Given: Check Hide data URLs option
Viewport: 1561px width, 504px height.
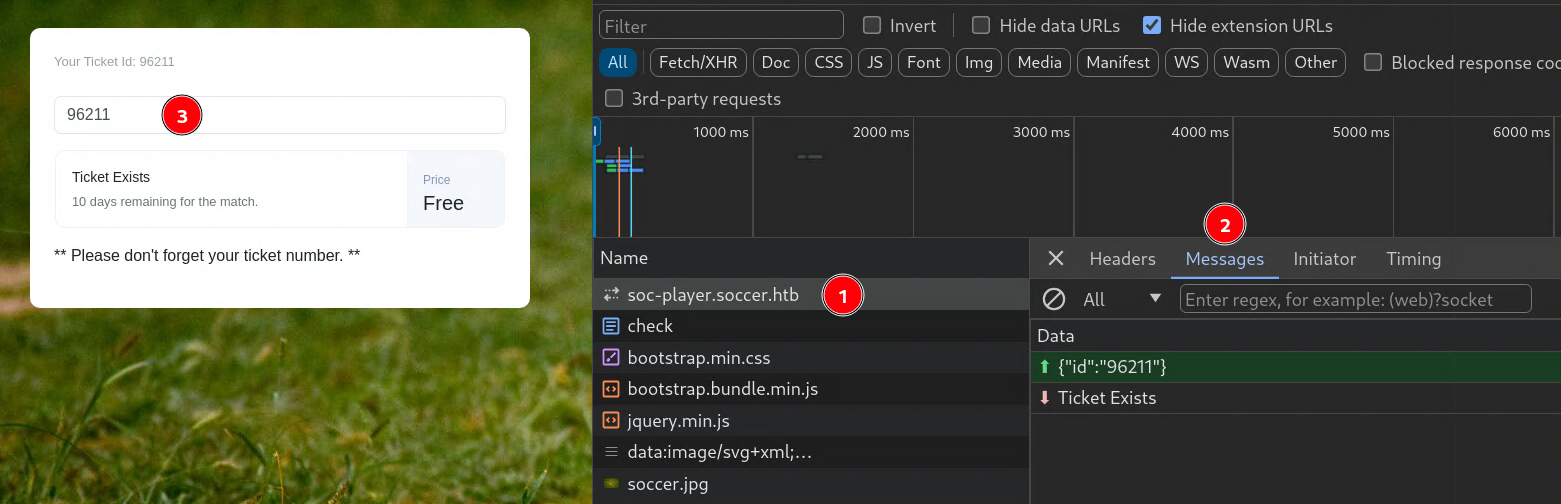Looking at the screenshot, I should pyautogui.click(x=981, y=26).
